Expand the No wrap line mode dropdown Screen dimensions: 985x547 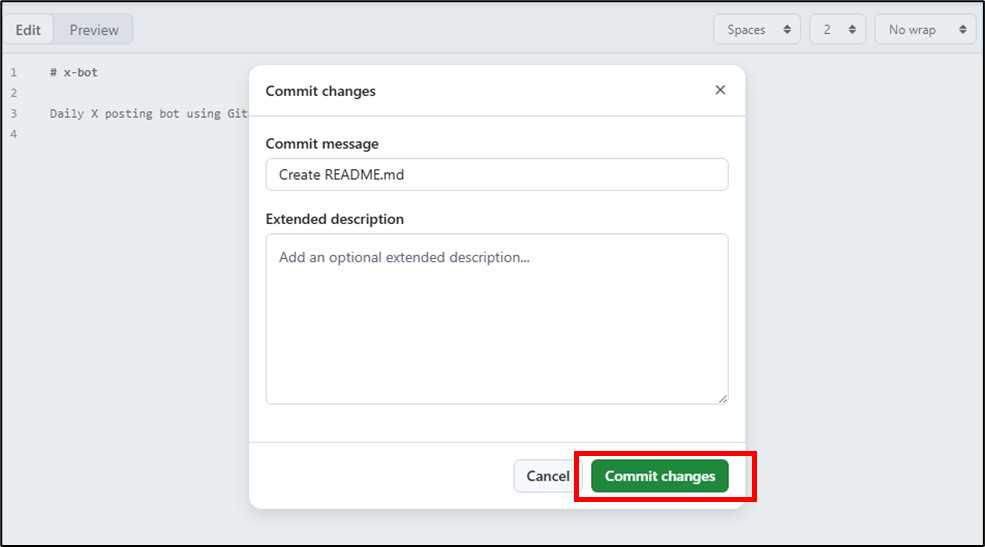(924, 30)
